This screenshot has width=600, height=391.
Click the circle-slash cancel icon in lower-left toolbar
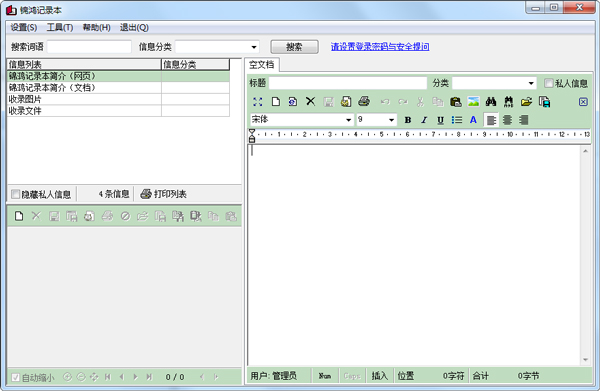(x=125, y=216)
